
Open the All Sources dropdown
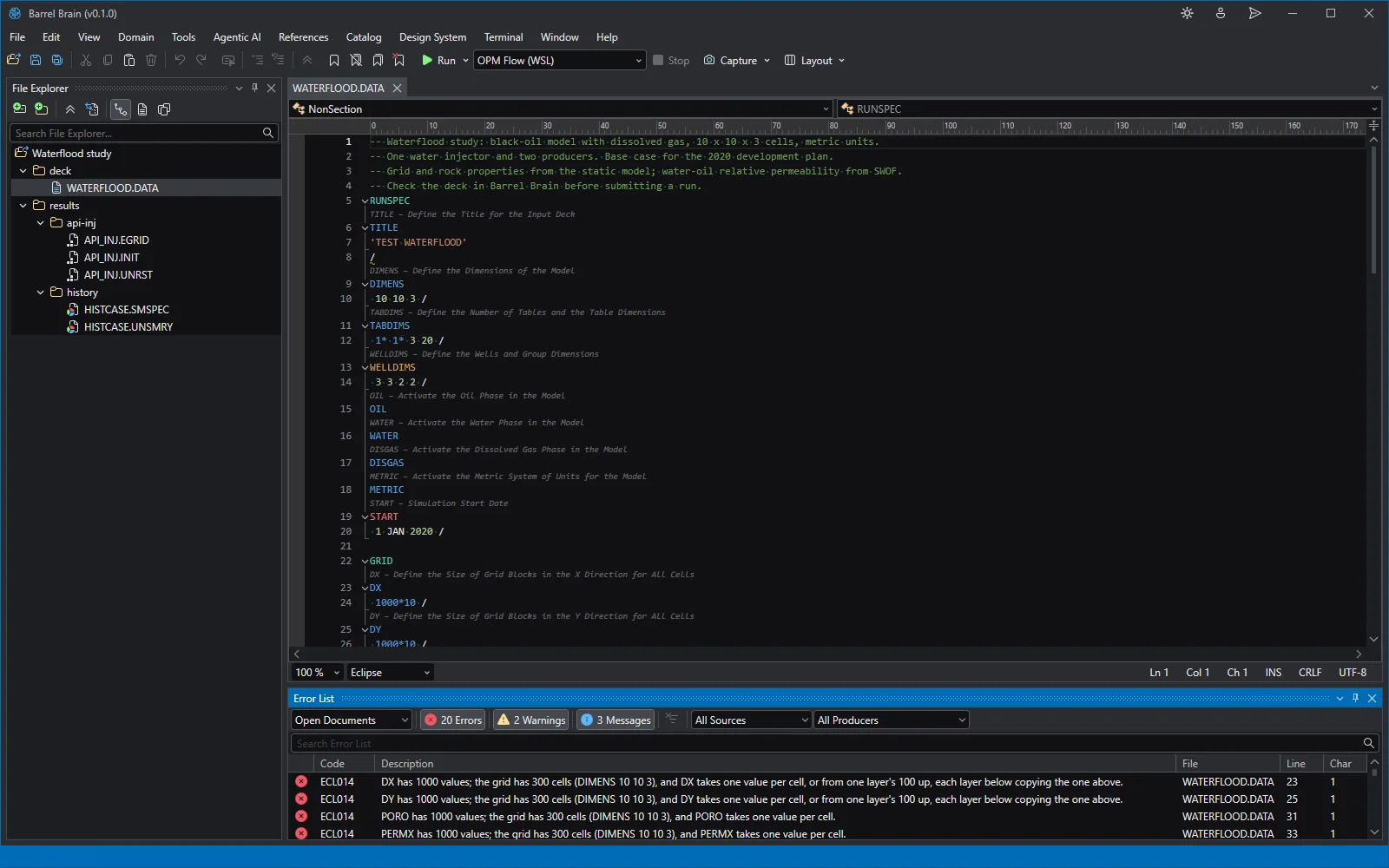coord(752,720)
